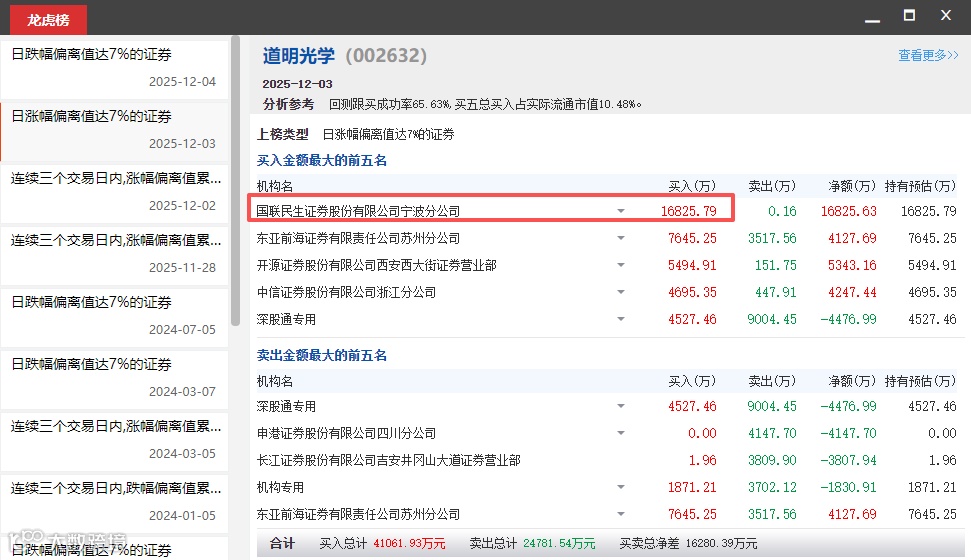Click buy amount 1871.21 in 买入 column
The width and height of the screenshot is (971, 560).
pyautogui.click(x=692, y=488)
